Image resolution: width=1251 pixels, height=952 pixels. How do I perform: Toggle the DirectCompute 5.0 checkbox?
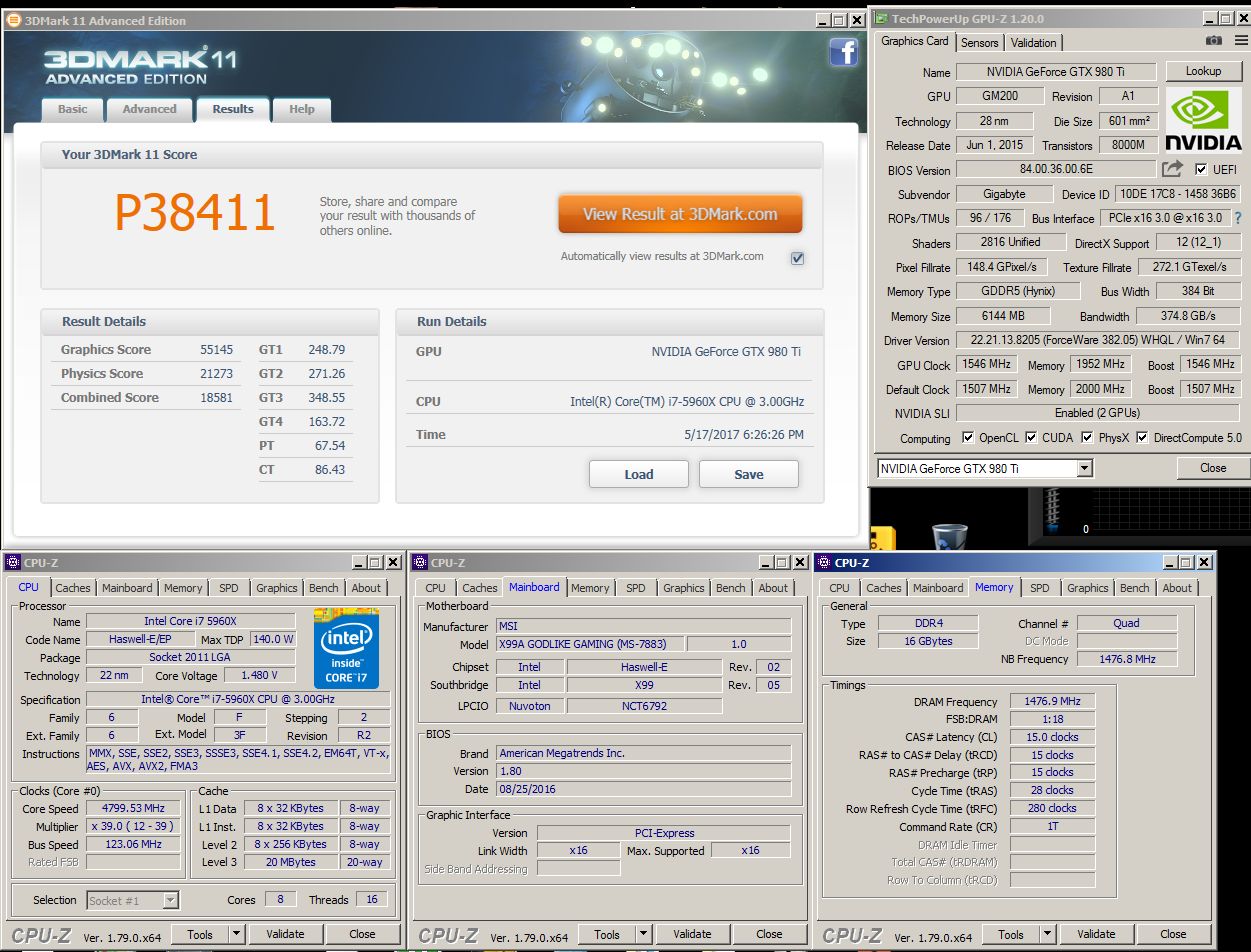[1142, 438]
